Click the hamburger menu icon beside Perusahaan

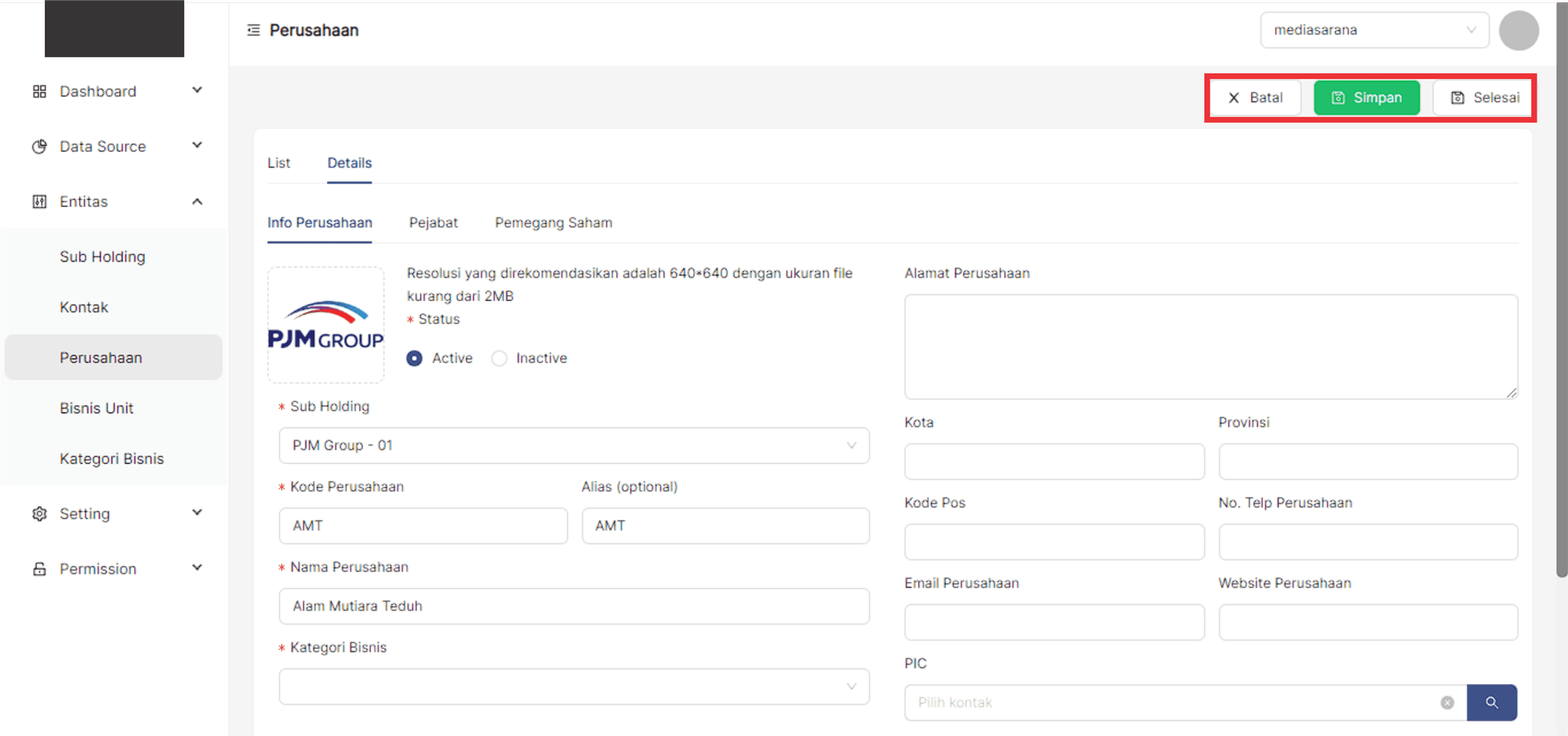pyautogui.click(x=253, y=31)
